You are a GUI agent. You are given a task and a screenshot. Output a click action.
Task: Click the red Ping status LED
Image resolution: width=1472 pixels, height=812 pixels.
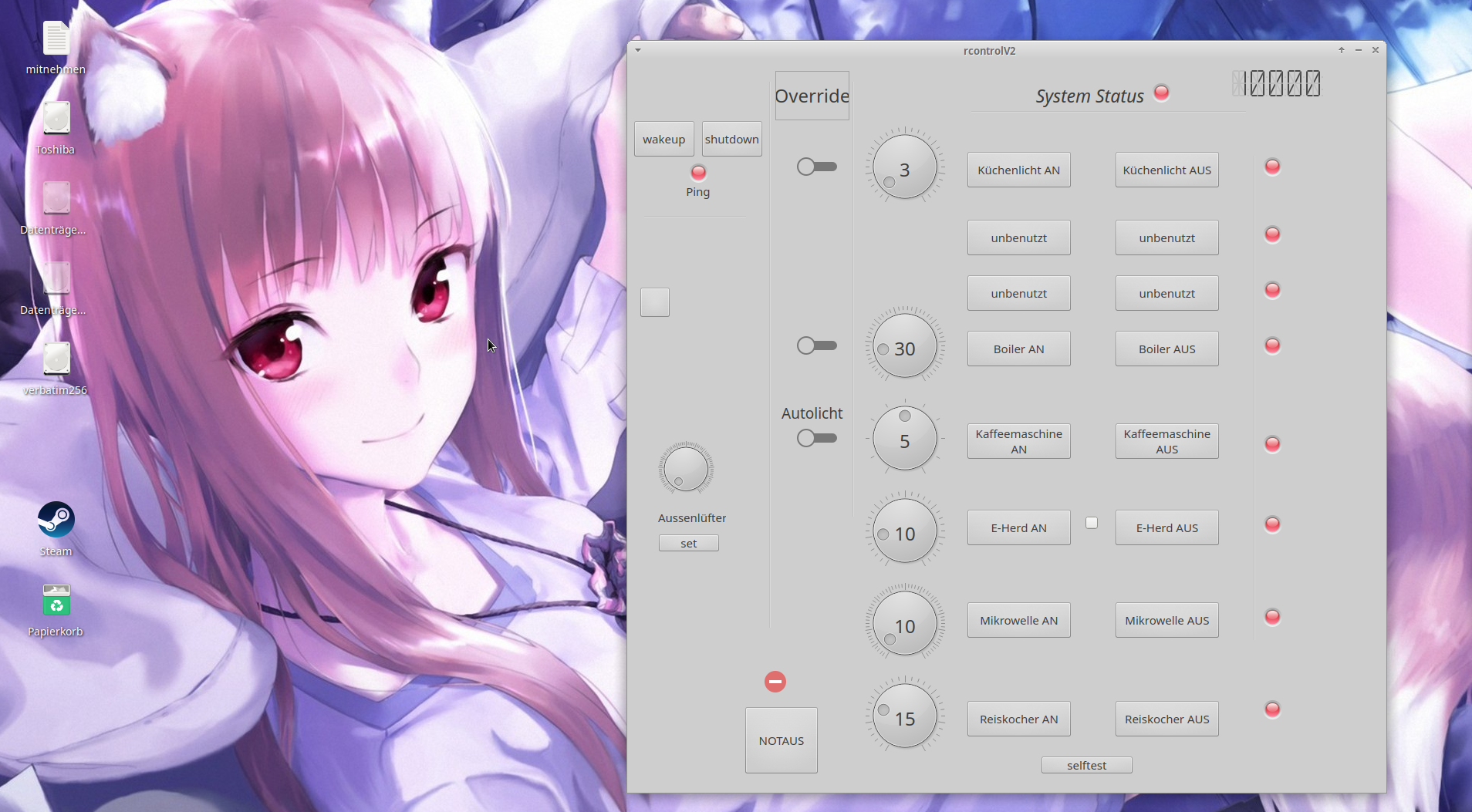tap(698, 172)
